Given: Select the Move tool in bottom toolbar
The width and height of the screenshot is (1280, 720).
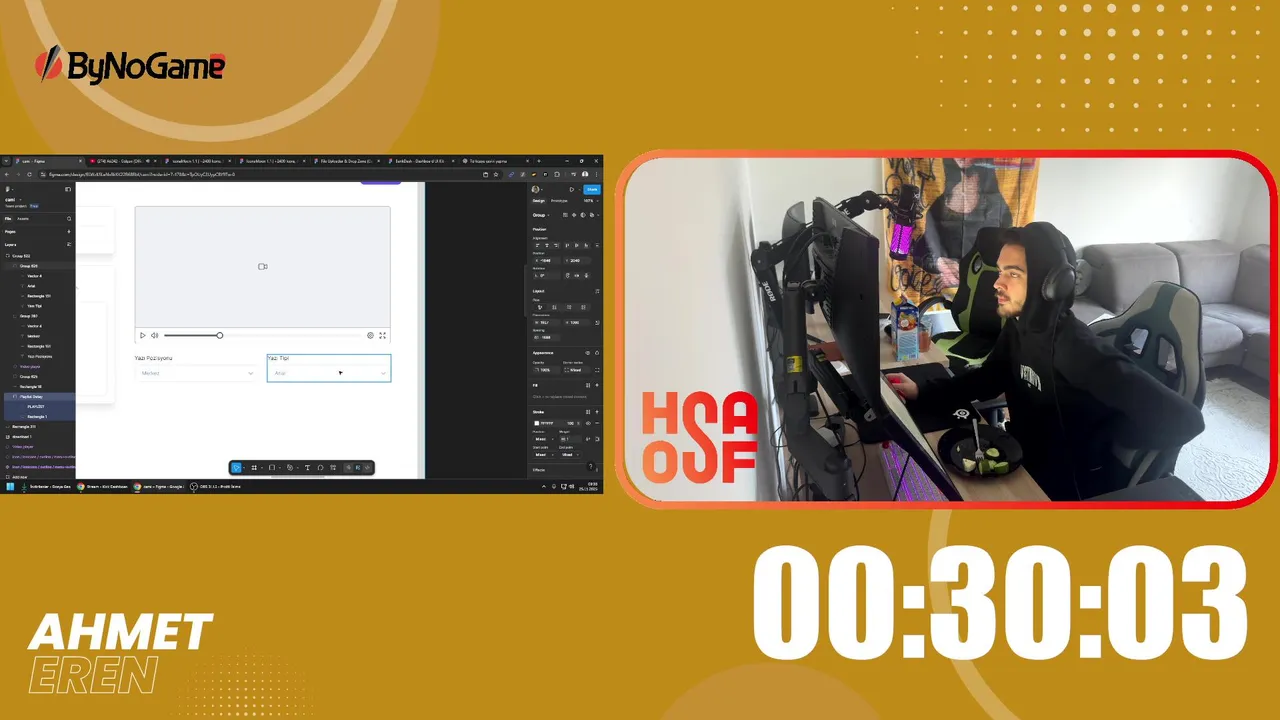Looking at the screenshot, I should [236, 467].
